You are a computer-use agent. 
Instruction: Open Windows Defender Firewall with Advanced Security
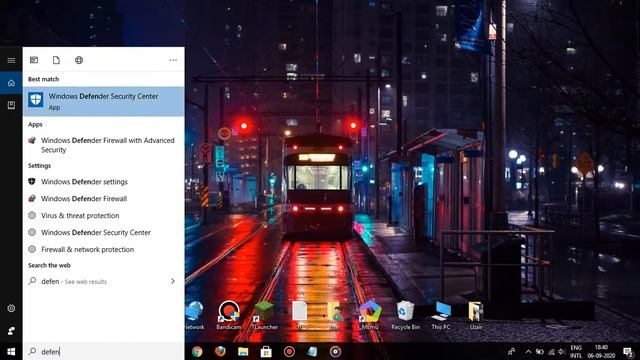[x=103, y=145]
